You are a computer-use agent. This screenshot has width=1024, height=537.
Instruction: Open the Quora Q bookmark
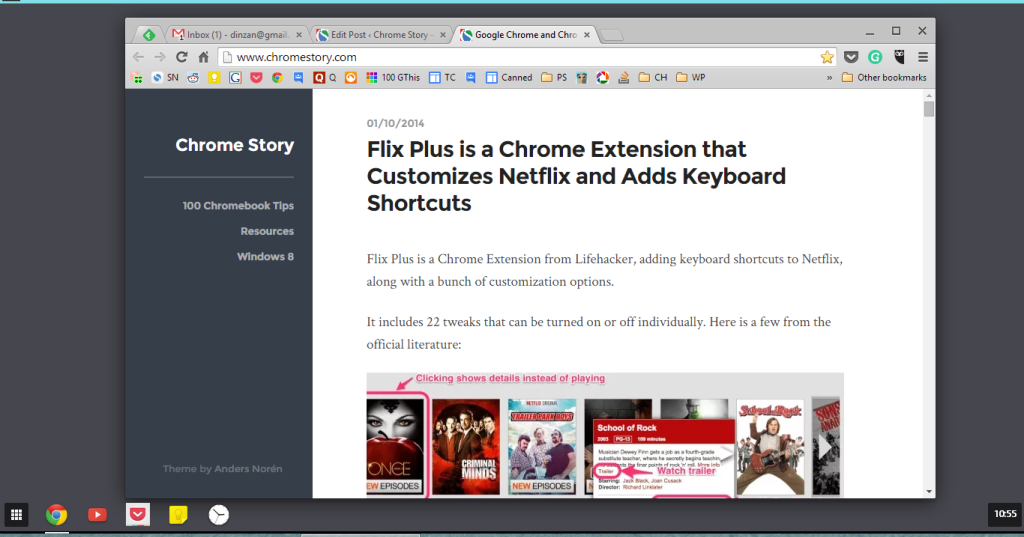(x=325, y=77)
